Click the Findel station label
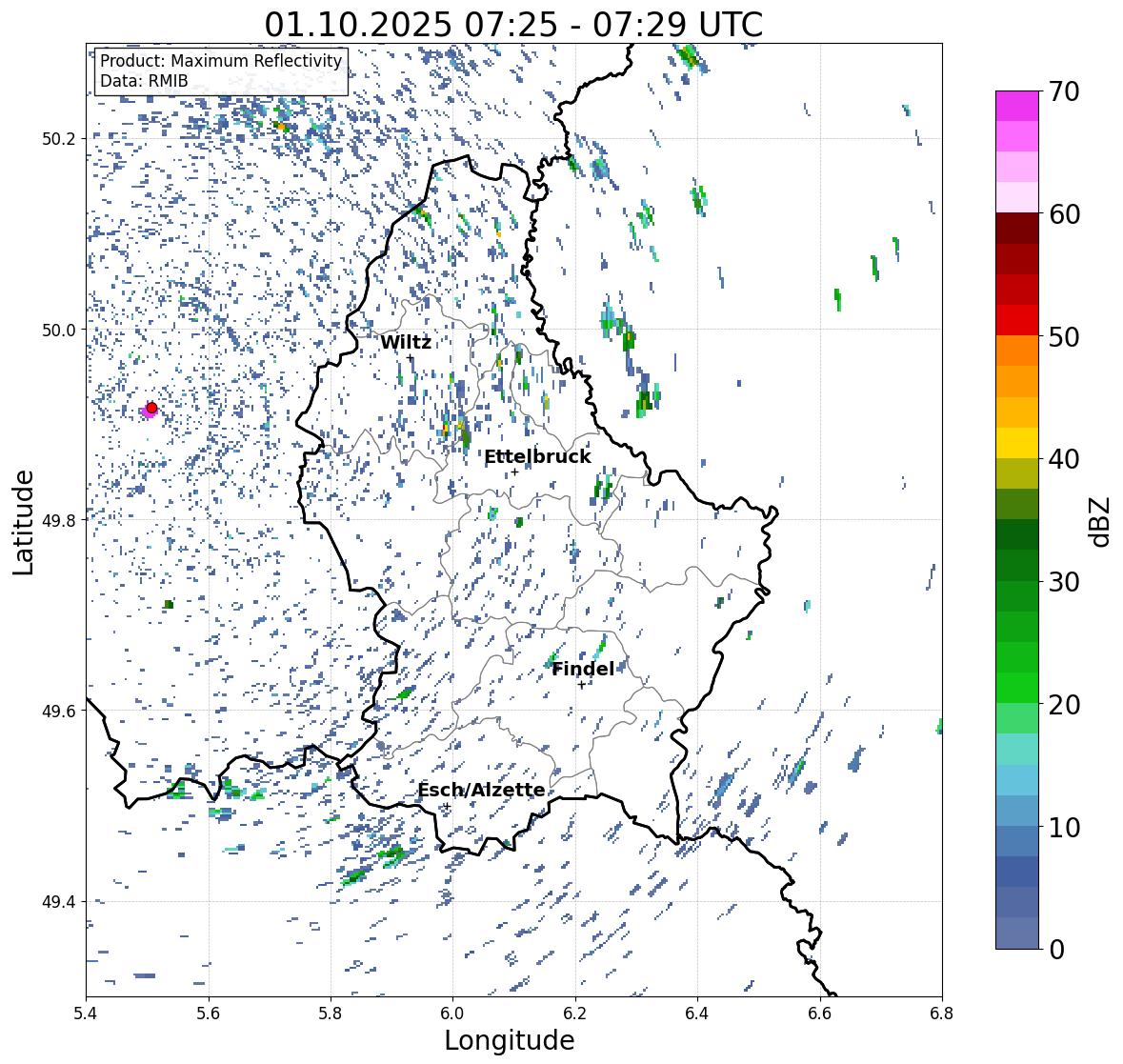The width and height of the screenshot is (1123, 1064). (x=583, y=669)
